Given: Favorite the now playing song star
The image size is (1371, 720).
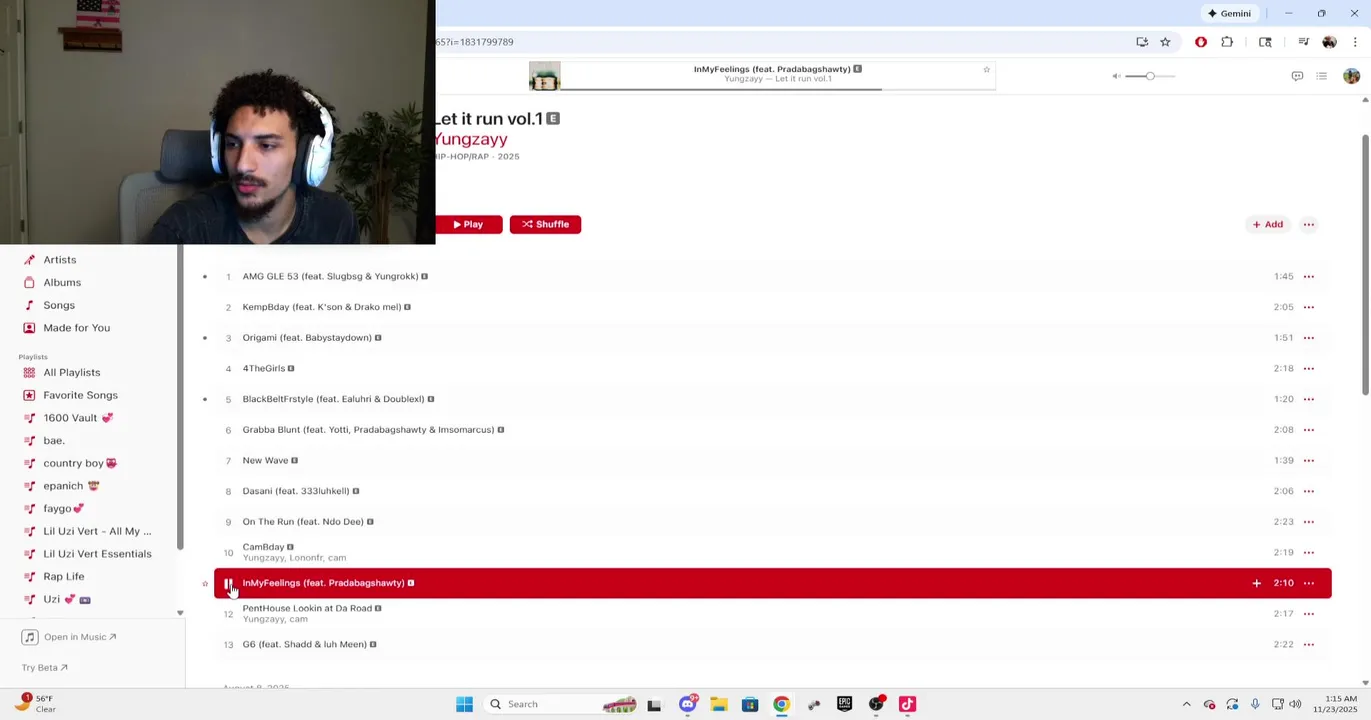Looking at the screenshot, I should click(x=986, y=69).
